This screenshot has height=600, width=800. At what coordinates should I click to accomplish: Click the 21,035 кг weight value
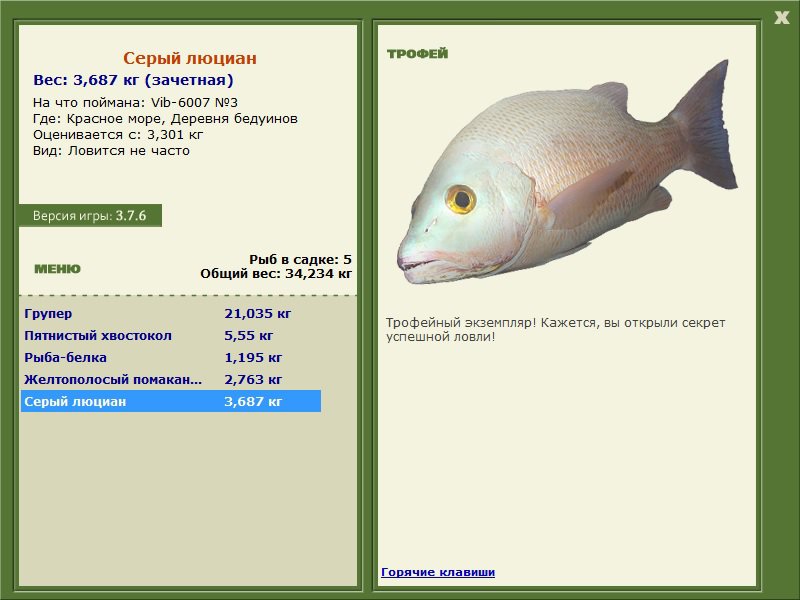258,313
